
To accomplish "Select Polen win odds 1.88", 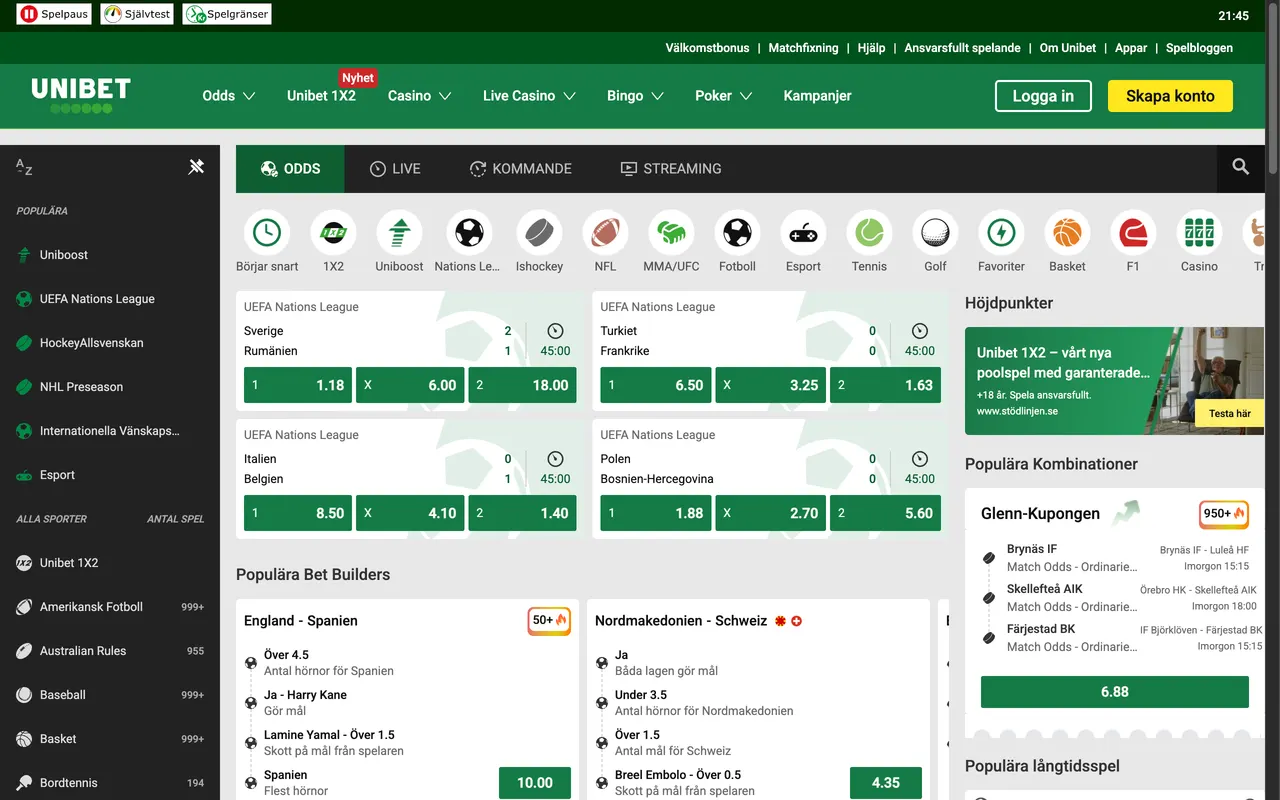I will click(x=656, y=513).
